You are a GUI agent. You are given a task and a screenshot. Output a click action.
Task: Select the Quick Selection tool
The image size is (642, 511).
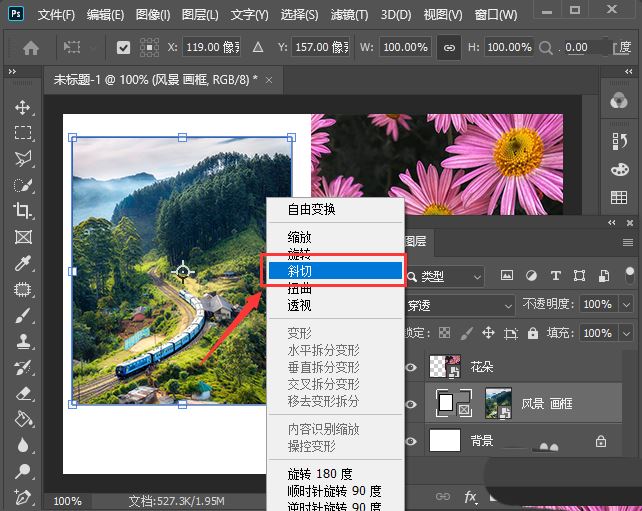(23, 185)
